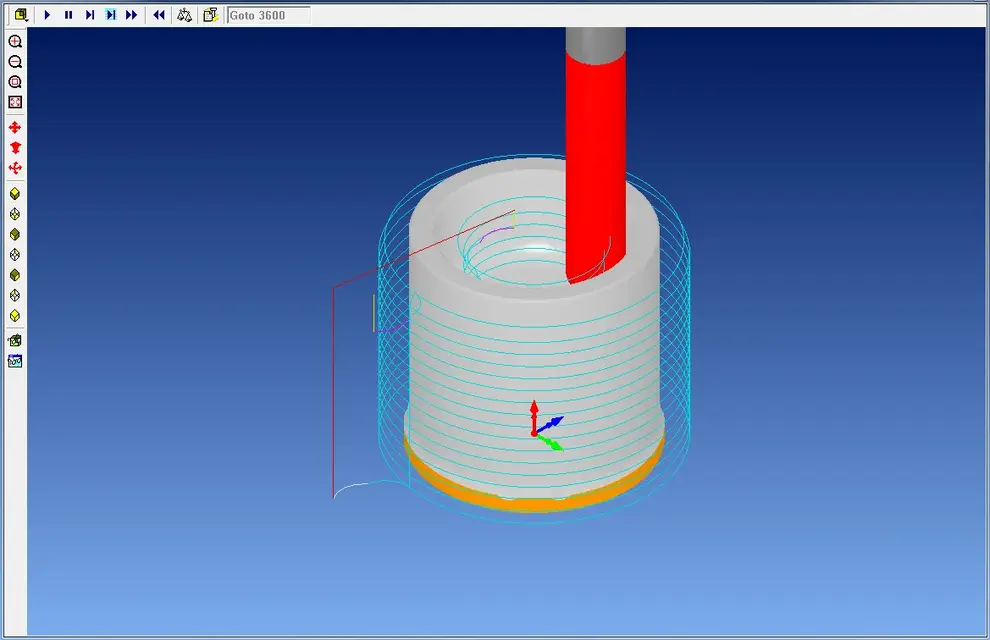The height and width of the screenshot is (640, 990).
Task: Select the zoom out magnifier tool
Action: point(15,62)
